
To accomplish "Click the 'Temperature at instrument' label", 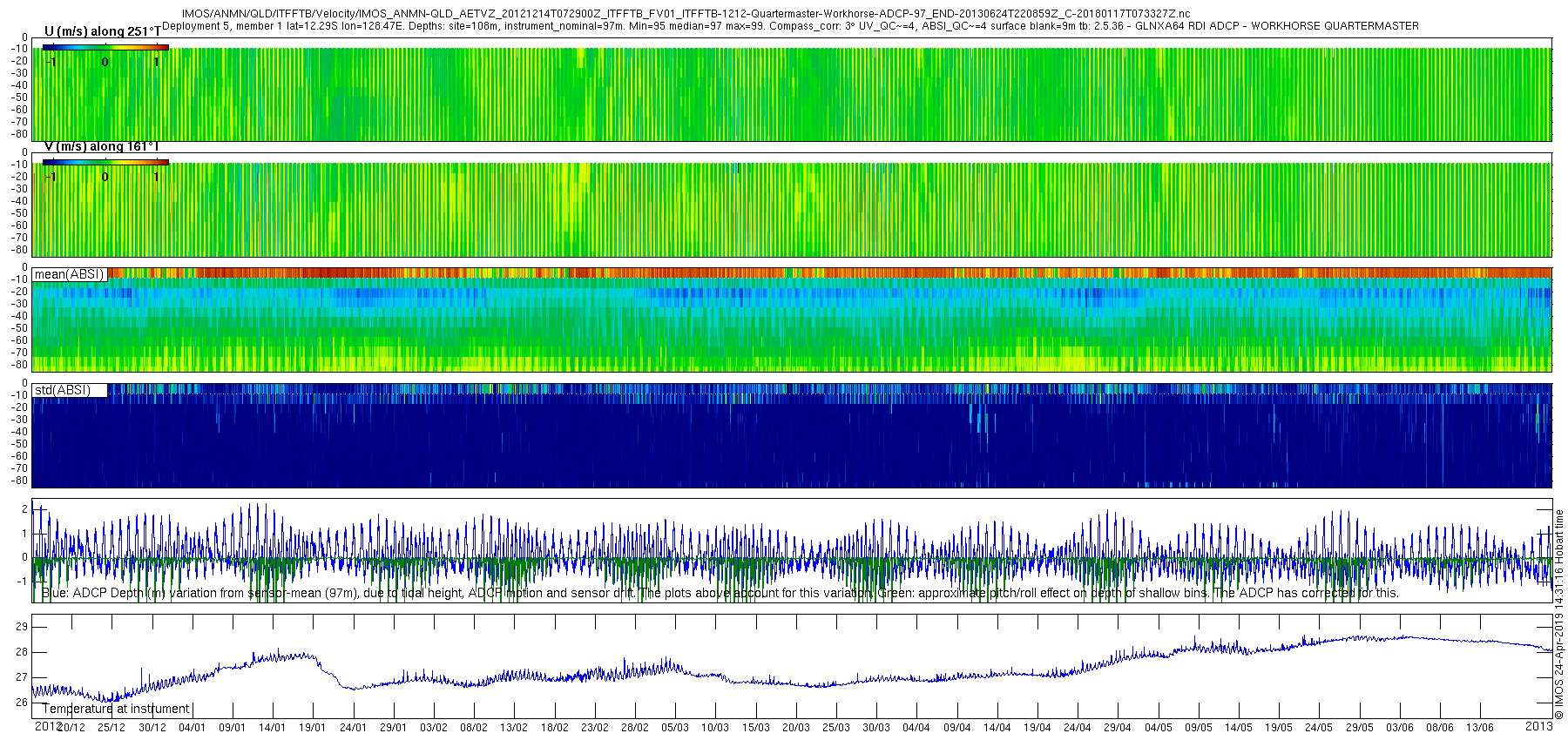I will click(116, 709).
